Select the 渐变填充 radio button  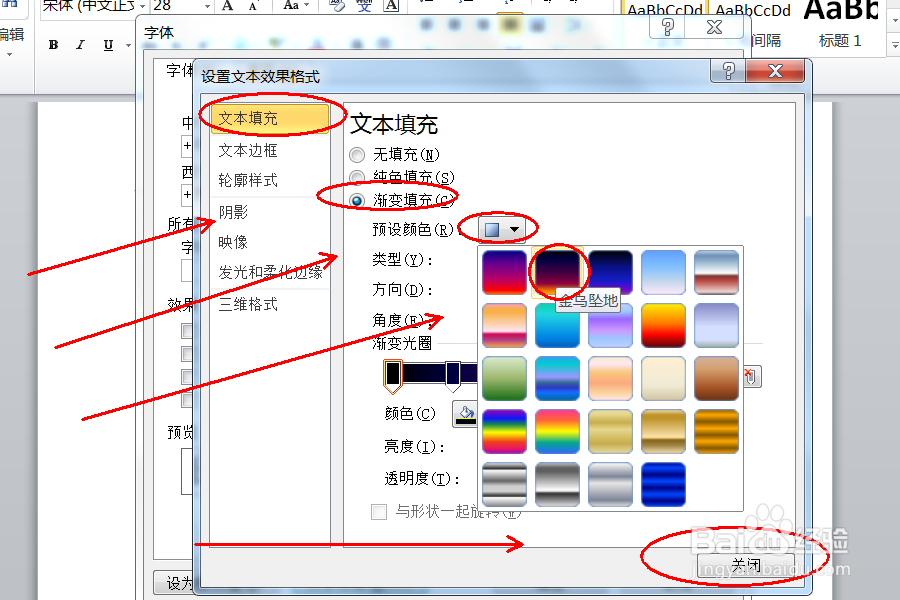[x=356, y=200]
